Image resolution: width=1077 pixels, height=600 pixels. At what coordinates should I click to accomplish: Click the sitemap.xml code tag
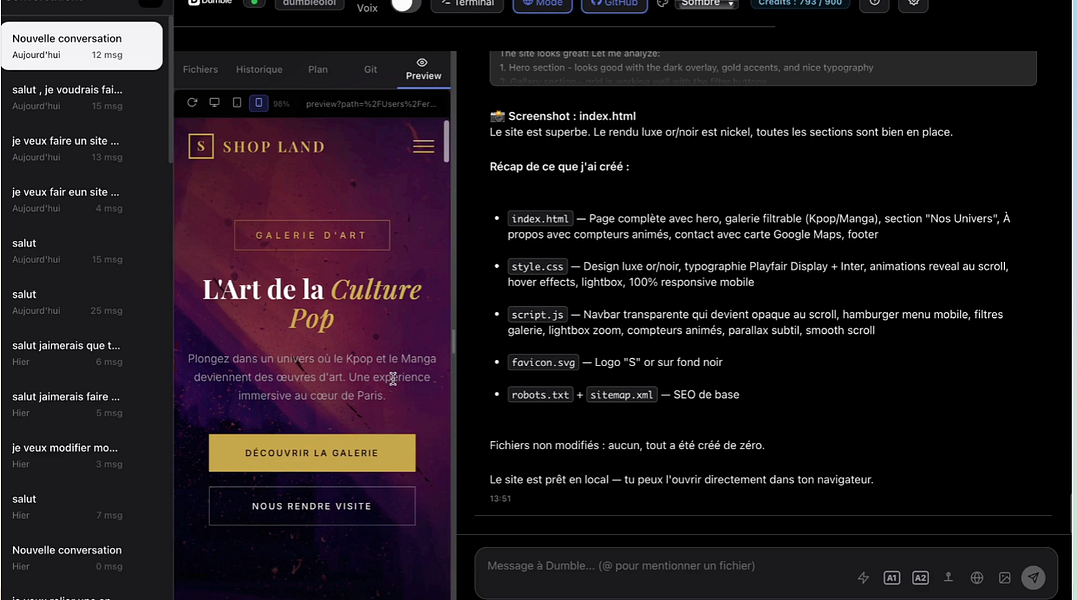click(622, 395)
